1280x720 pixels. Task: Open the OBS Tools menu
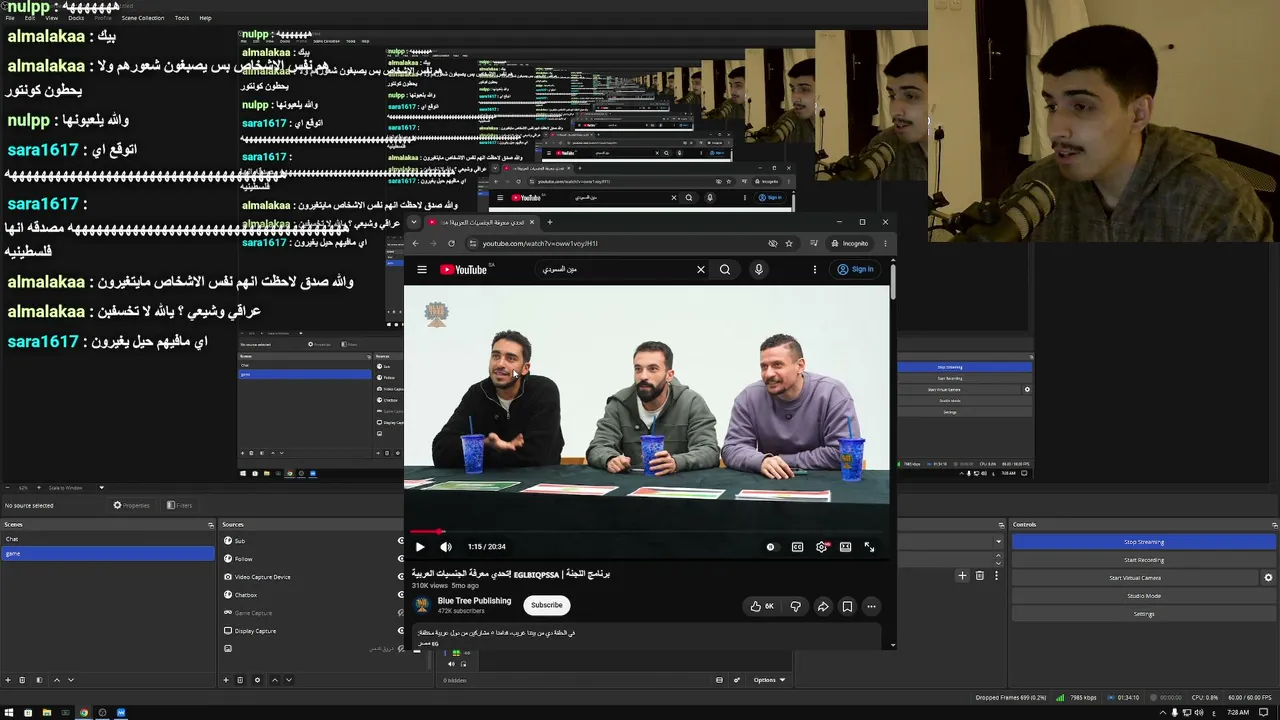pyautogui.click(x=182, y=18)
